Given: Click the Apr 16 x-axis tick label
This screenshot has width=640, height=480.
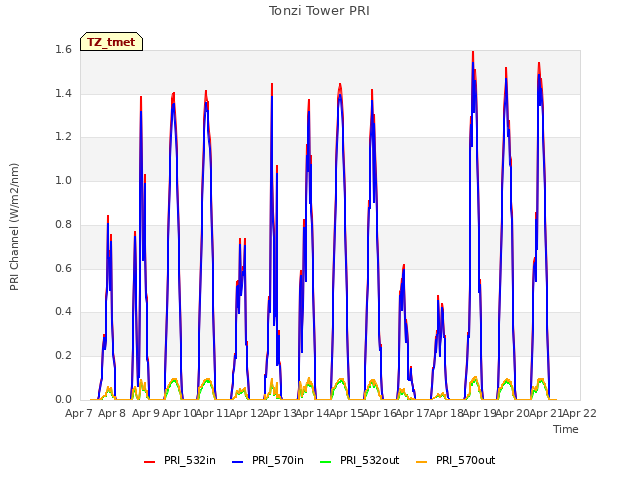Looking at the screenshot, I should tap(379, 413).
